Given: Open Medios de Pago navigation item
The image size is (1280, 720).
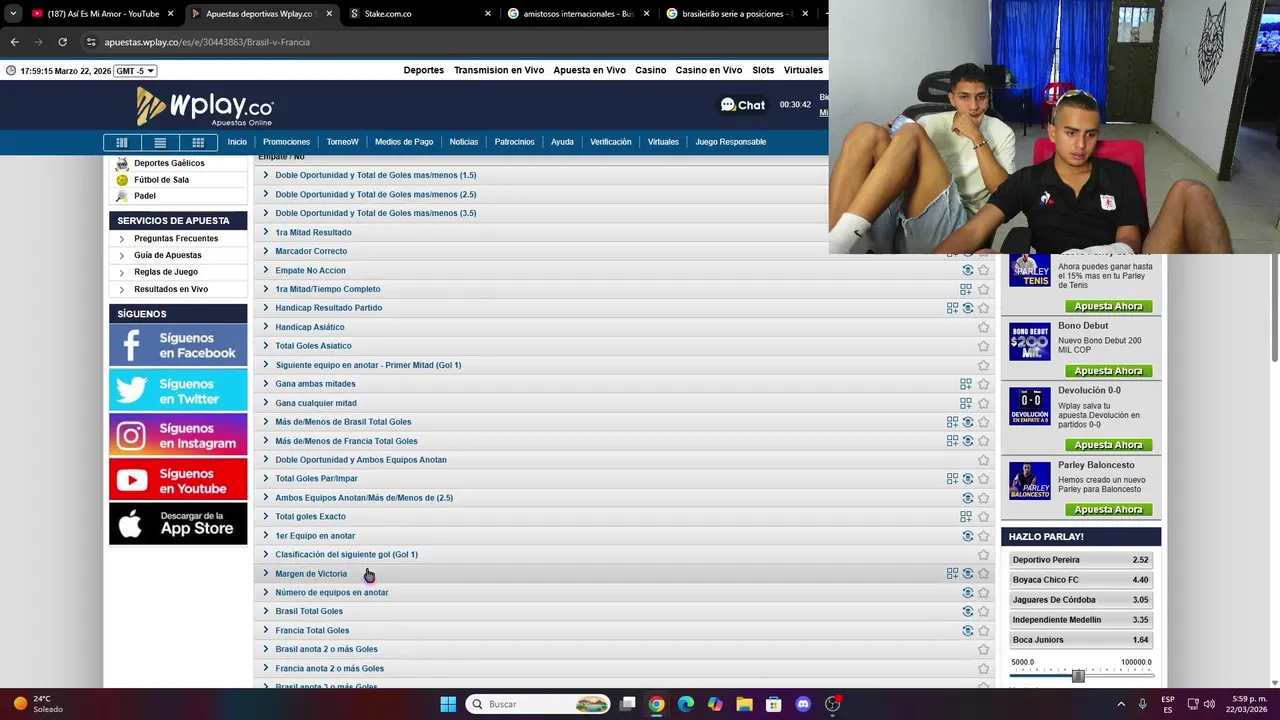Looking at the screenshot, I should [x=404, y=142].
